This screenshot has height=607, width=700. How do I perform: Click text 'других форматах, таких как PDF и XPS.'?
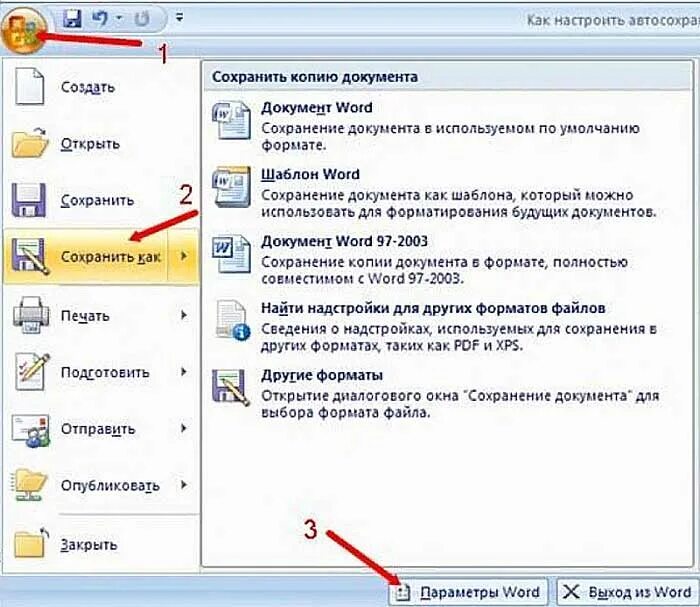(x=392, y=345)
